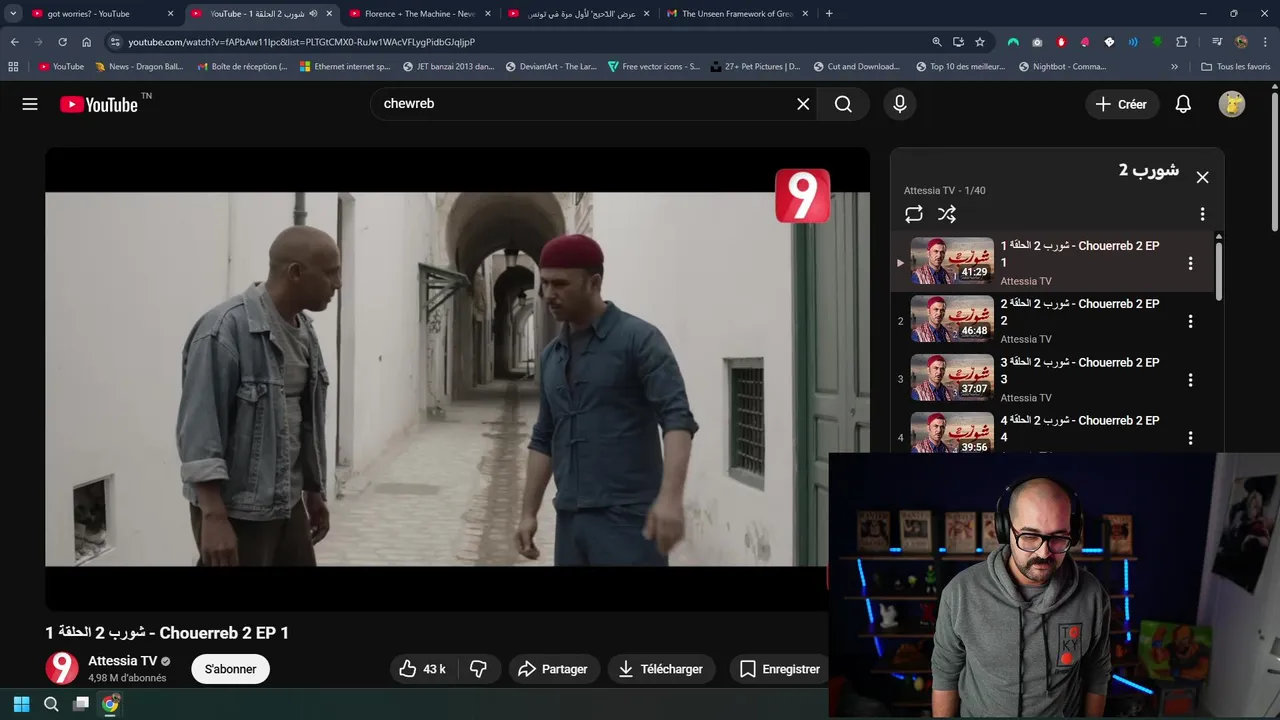
Task: Start voice search with the microphone
Action: pos(900,104)
